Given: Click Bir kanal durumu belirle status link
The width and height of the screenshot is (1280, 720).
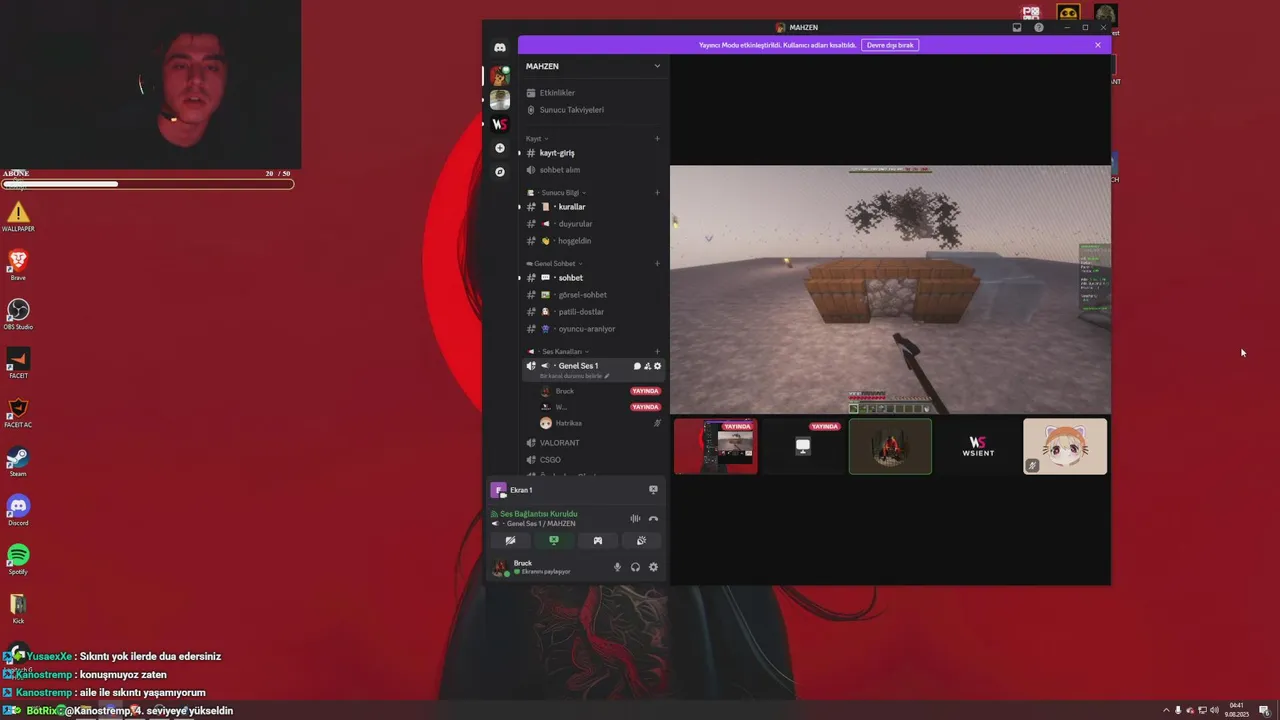Looking at the screenshot, I should (x=574, y=376).
